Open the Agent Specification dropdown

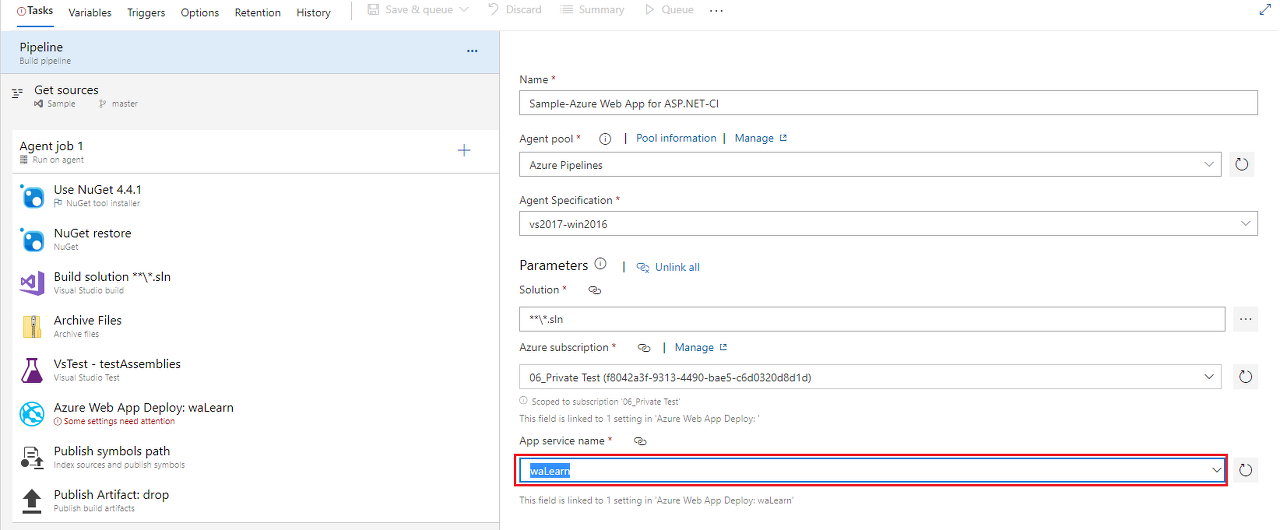coord(889,224)
